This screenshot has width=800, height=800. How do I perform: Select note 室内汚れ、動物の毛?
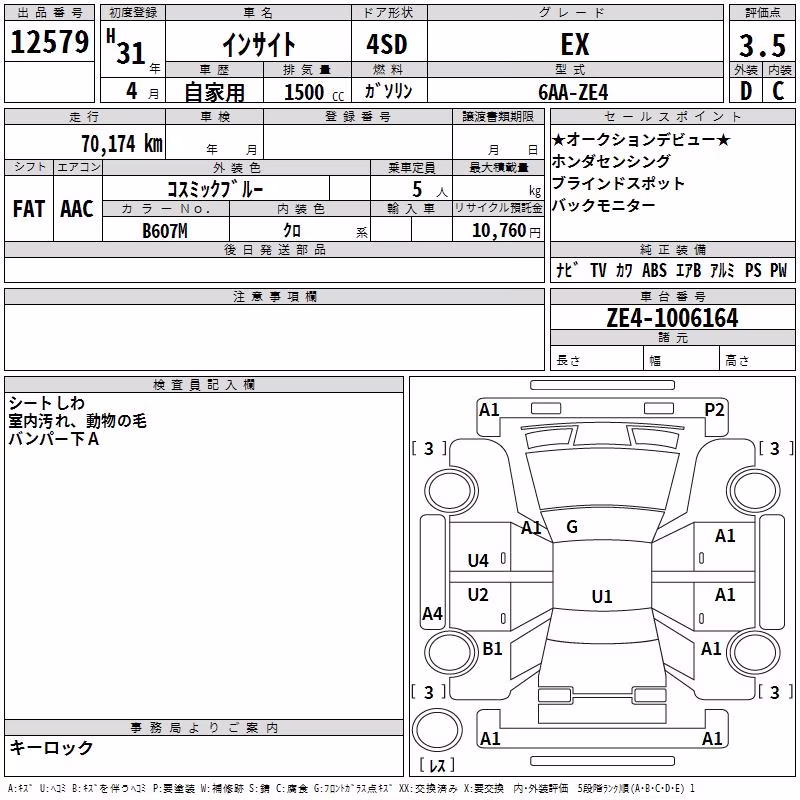78,421
